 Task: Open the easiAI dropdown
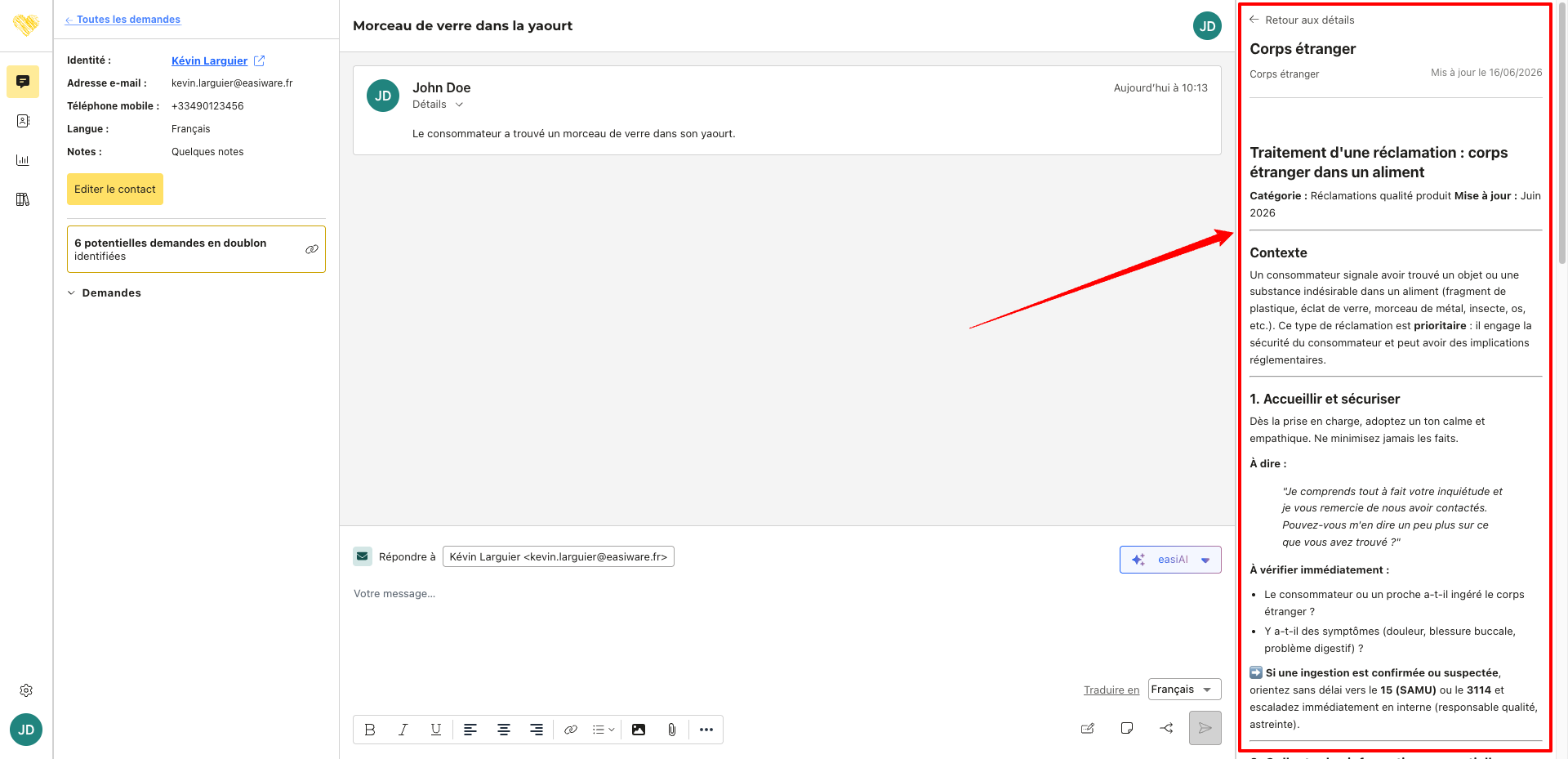point(1170,560)
